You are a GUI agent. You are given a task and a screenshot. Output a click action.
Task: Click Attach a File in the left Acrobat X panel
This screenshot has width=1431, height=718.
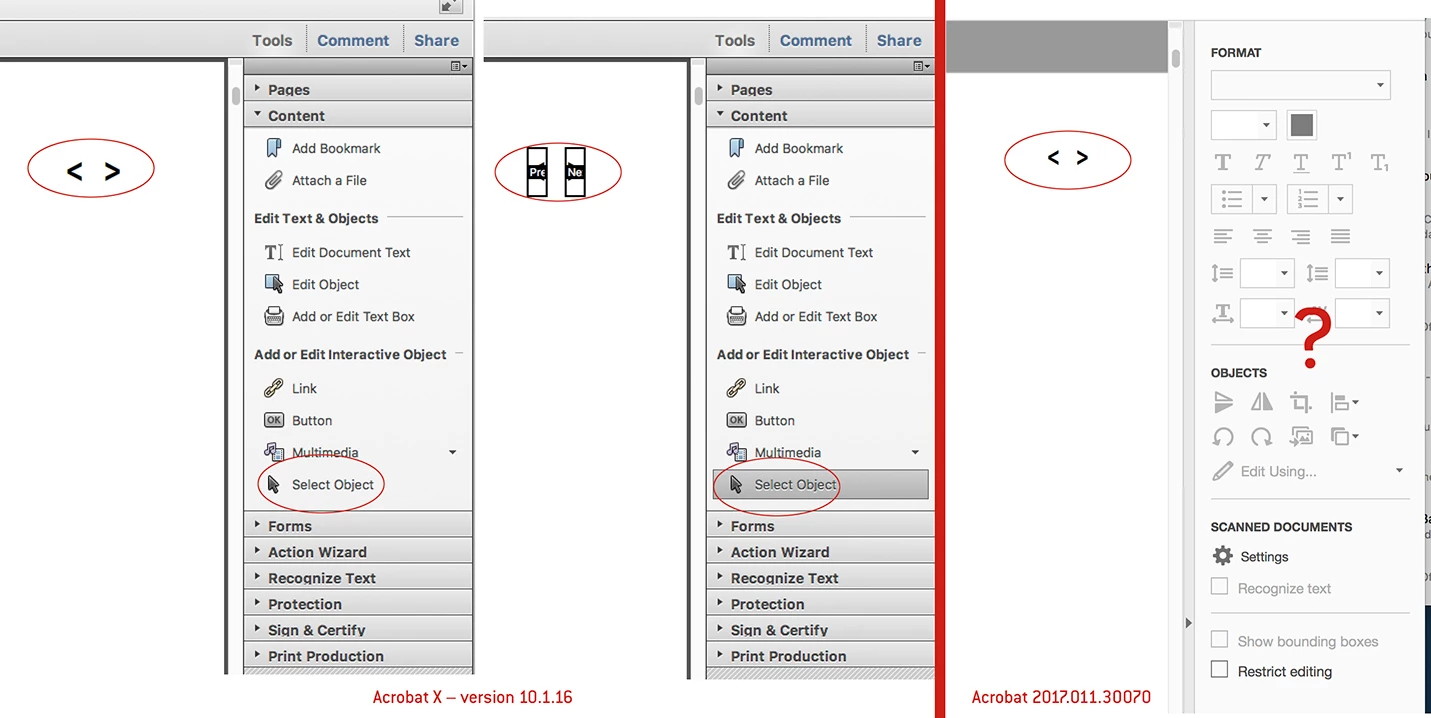[x=316, y=180]
